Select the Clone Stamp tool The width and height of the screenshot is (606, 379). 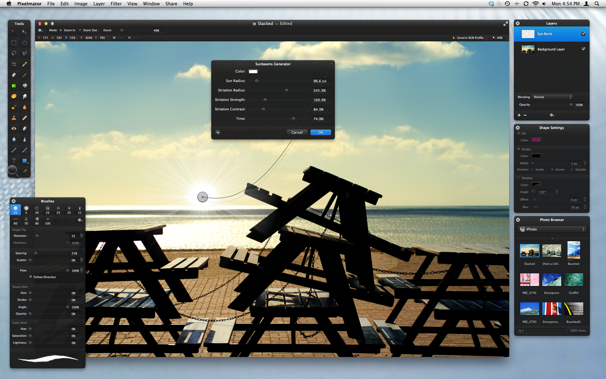tap(14, 118)
